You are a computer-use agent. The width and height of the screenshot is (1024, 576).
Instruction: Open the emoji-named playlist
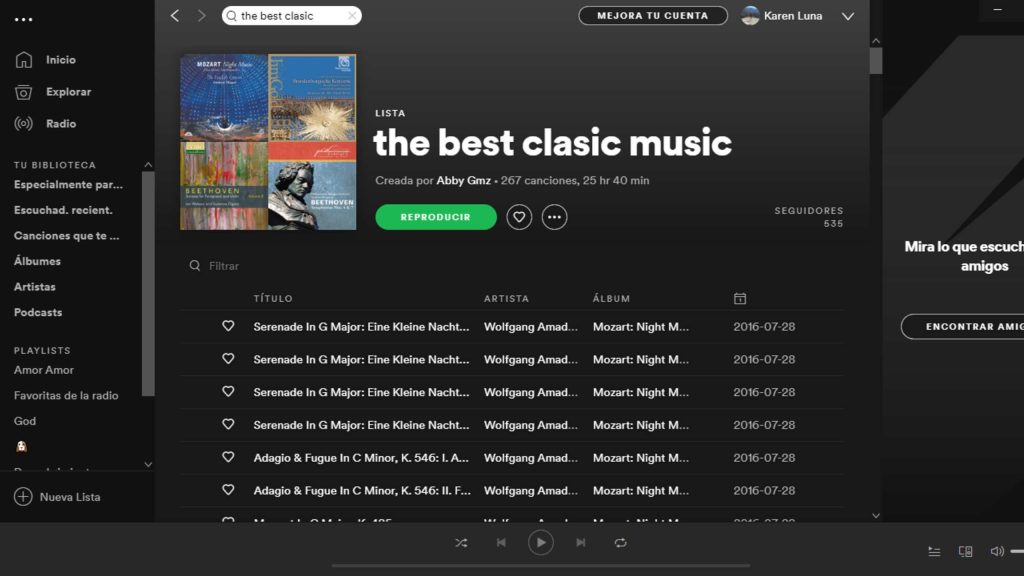tap(22, 447)
